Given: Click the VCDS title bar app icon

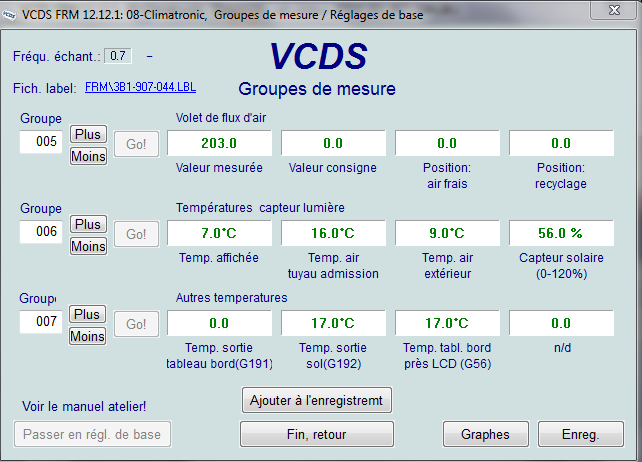Looking at the screenshot, I should (x=9, y=15).
